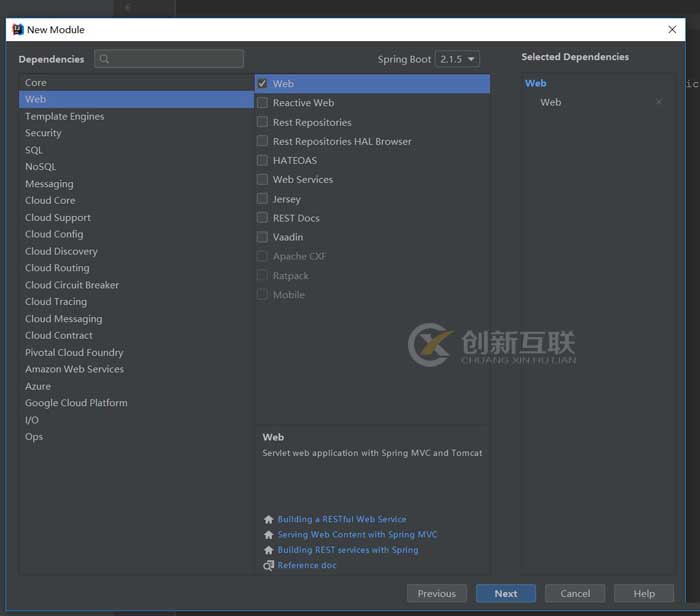700x616 pixels.
Task: Select the Cloud Contract category
Action: point(136,335)
